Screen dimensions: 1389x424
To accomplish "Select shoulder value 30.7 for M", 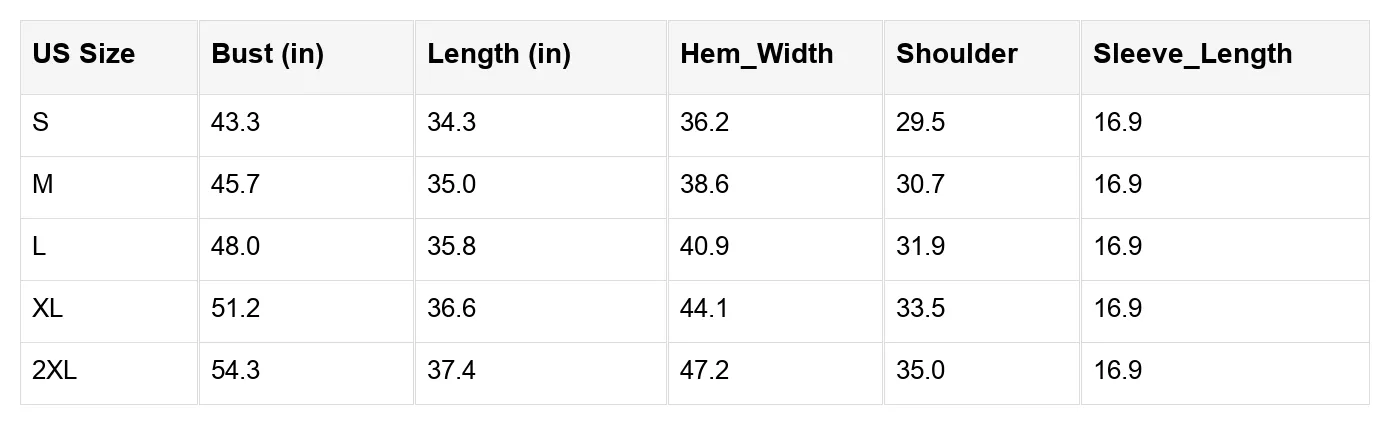I will pos(920,185).
